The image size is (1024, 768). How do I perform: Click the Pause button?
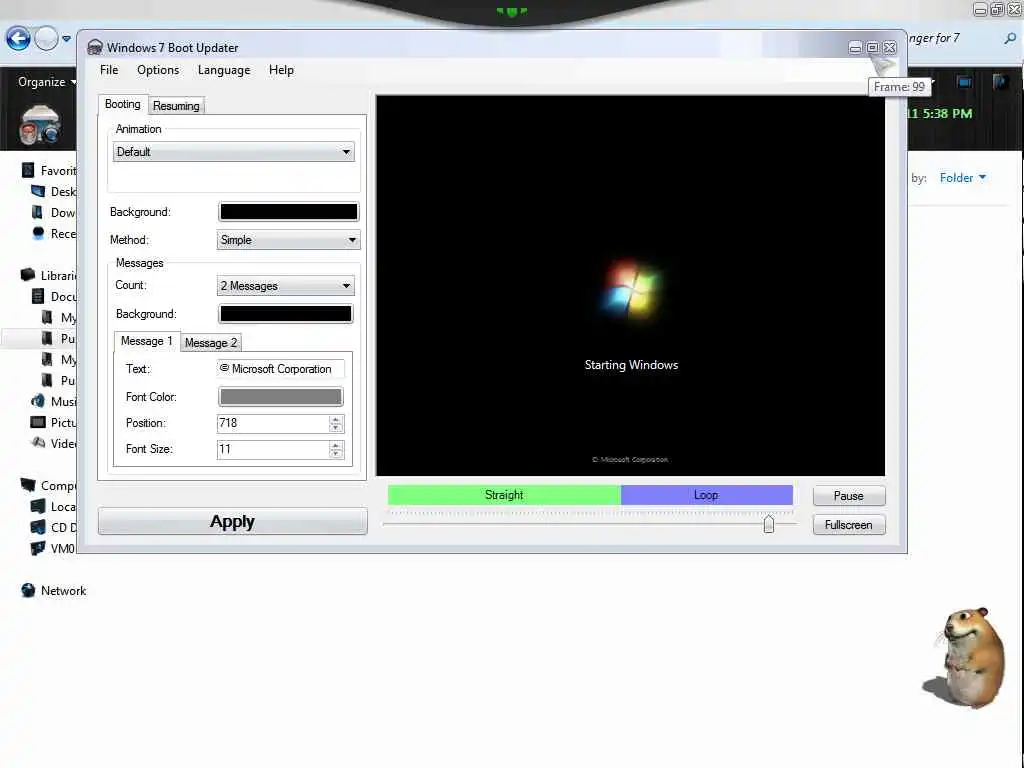coord(849,496)
